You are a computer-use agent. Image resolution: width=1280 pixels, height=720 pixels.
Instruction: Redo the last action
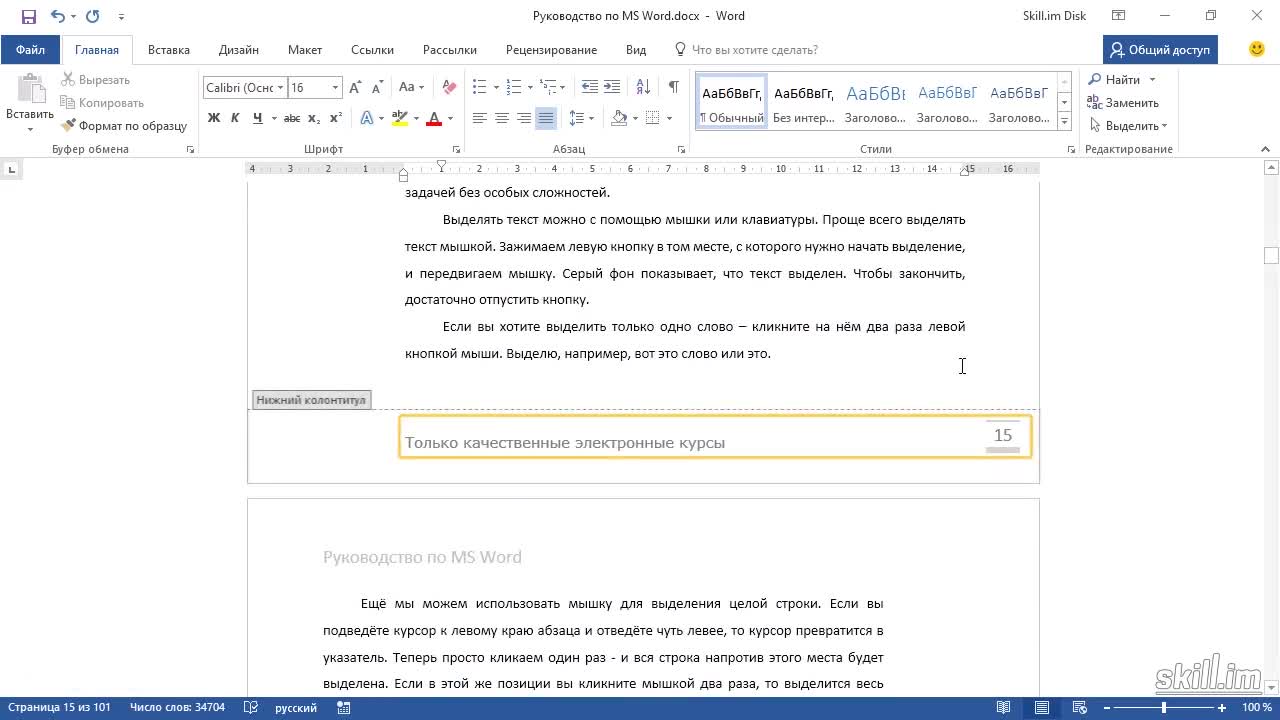pos(92,16)
